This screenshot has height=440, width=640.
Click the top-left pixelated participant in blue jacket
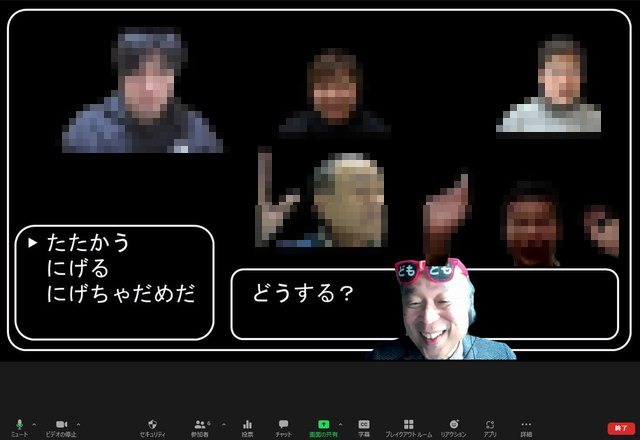[142, 90]
